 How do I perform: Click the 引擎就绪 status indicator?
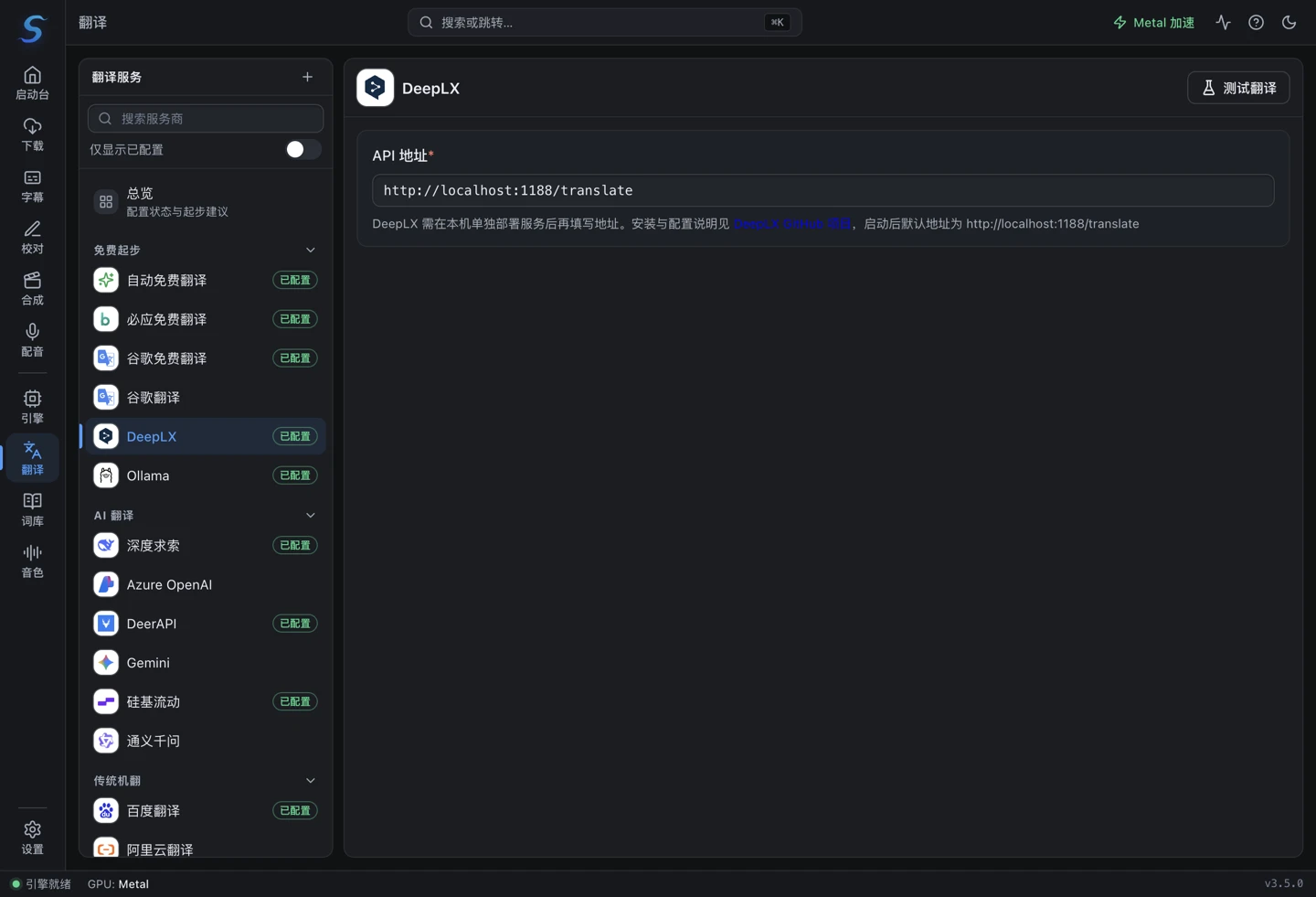point(41,884)
